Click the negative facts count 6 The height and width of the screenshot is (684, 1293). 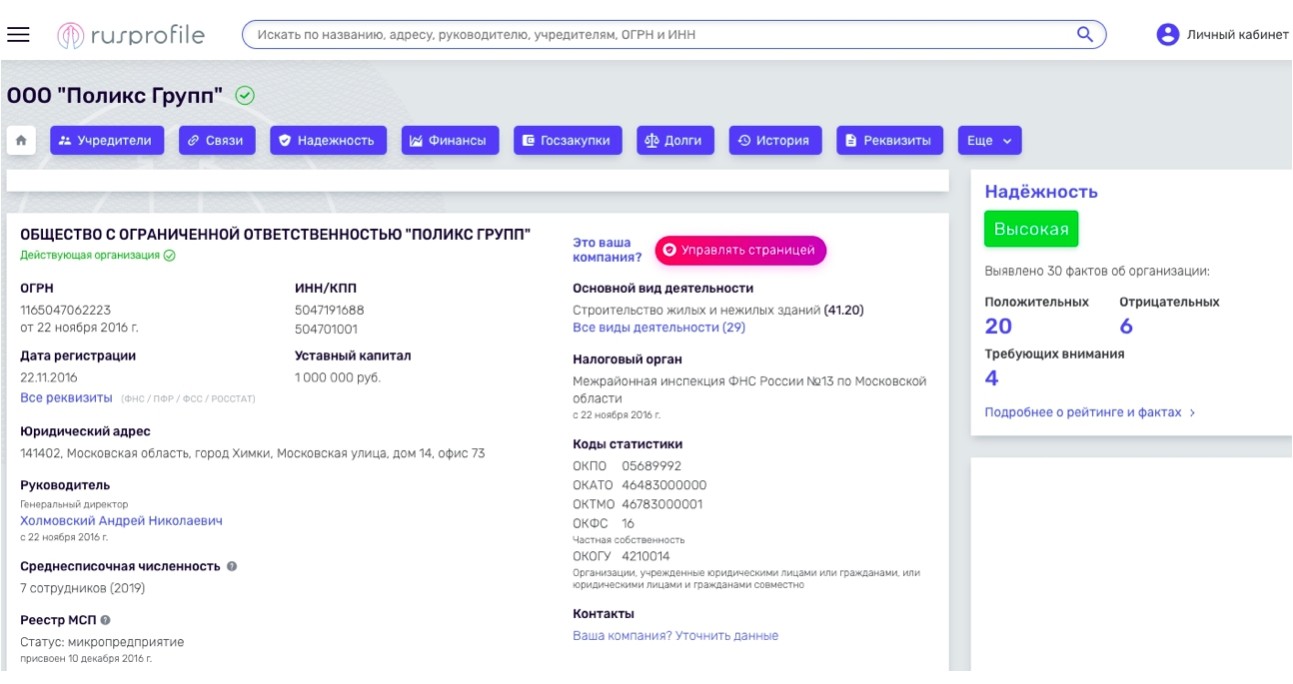(1126, 326)
